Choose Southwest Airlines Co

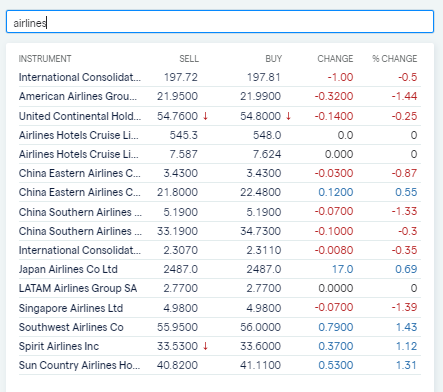pos(220,327)
